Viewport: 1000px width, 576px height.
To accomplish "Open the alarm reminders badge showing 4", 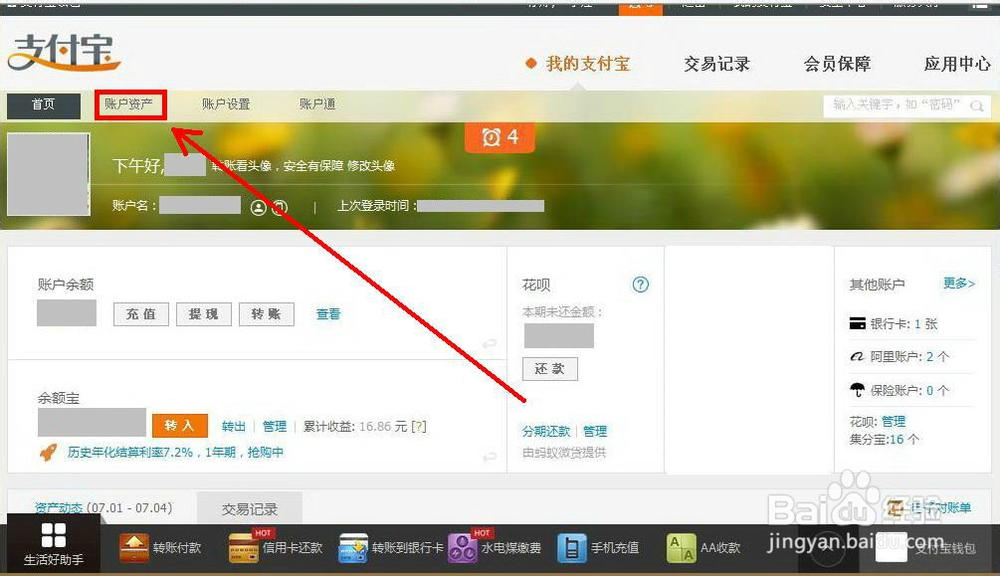I will [x=499, y=137].
